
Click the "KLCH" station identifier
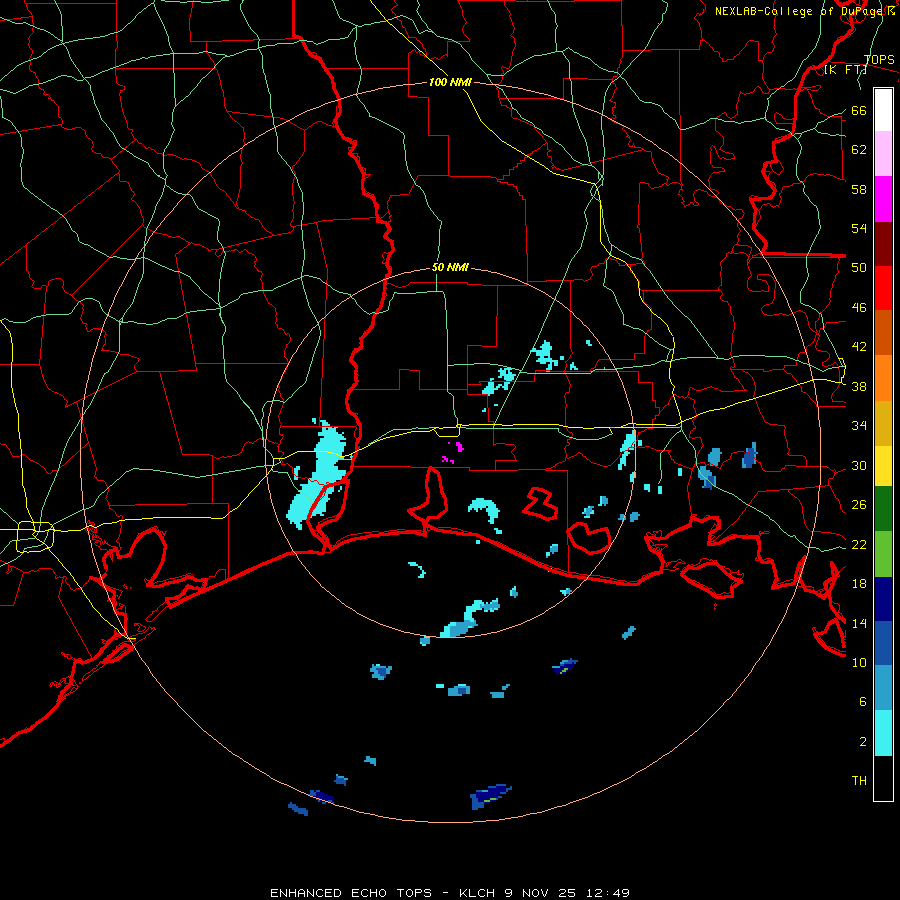(478, 893)
